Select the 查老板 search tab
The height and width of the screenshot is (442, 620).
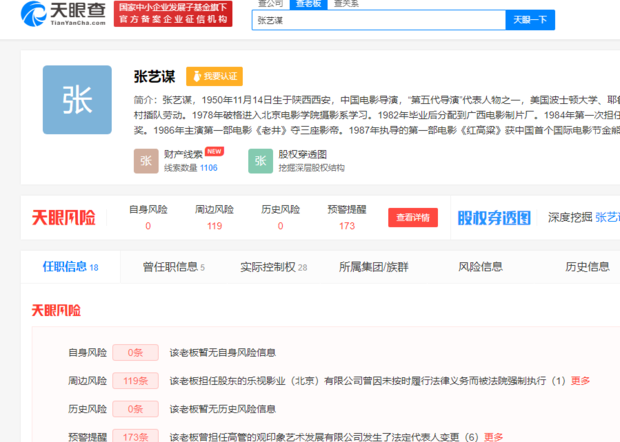(x=308, y=4)
